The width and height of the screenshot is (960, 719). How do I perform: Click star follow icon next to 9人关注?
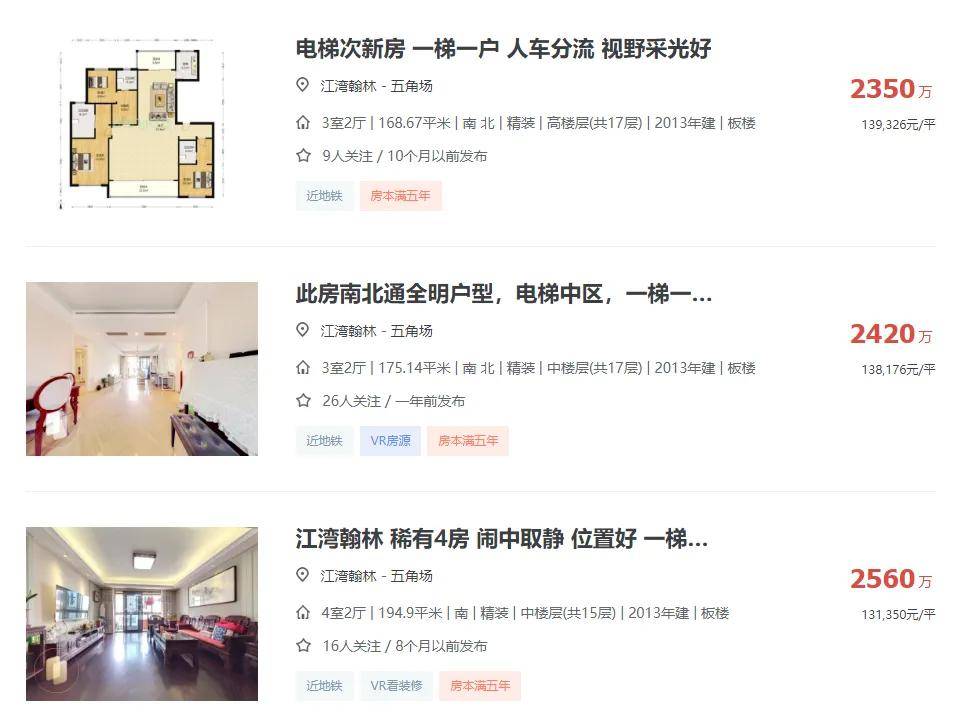(303, 156)
